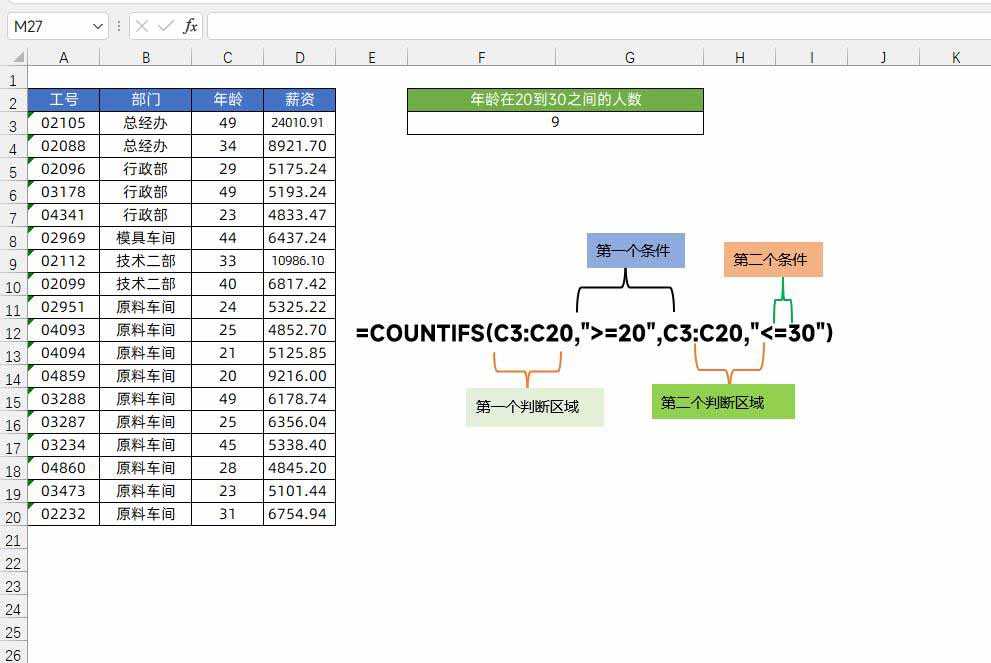Click the formula bar cancel X icon
This screenshot has width=991, height=663.
click(x=142, y=26)
